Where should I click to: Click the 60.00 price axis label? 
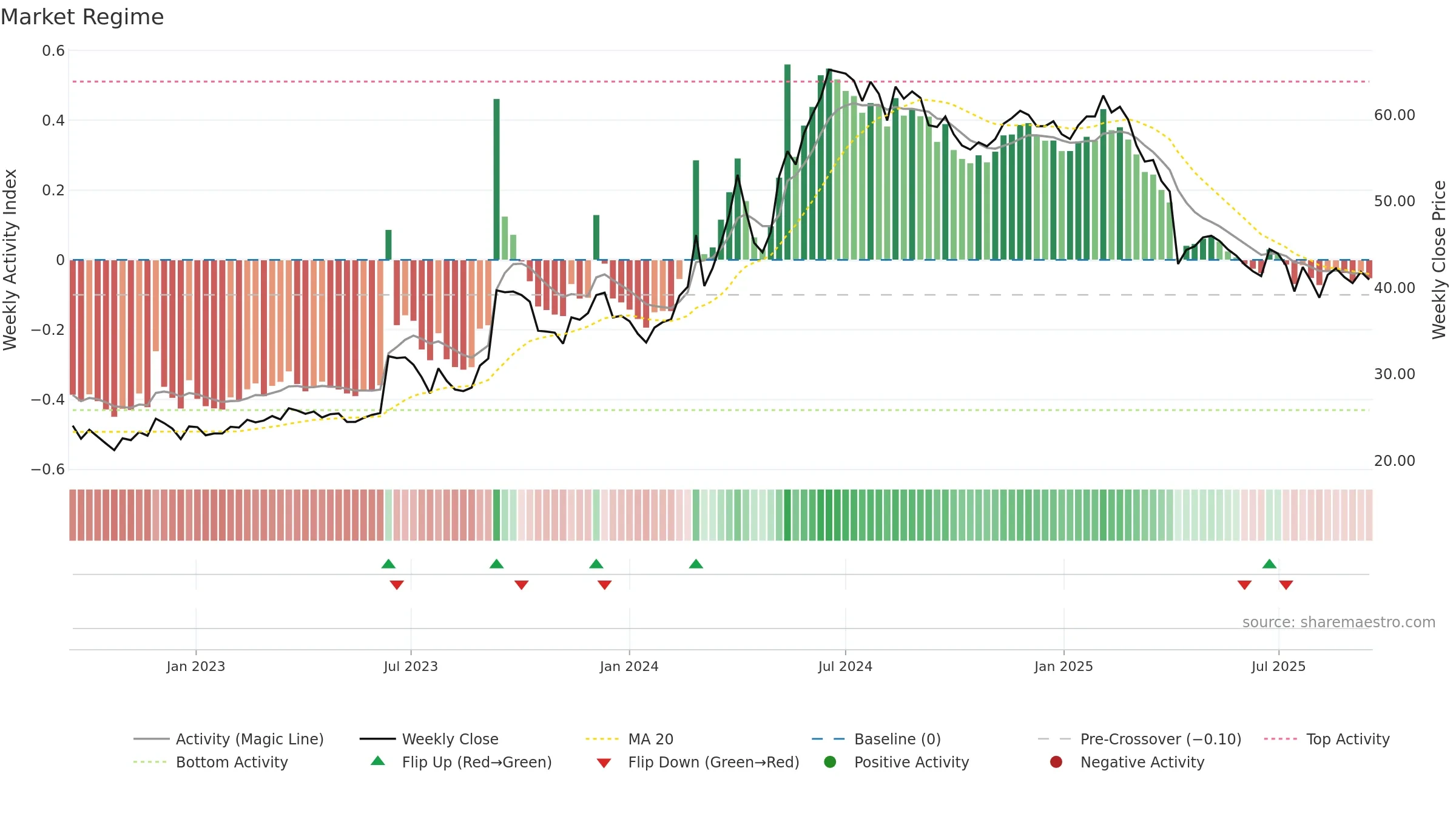pos(1394,115)
